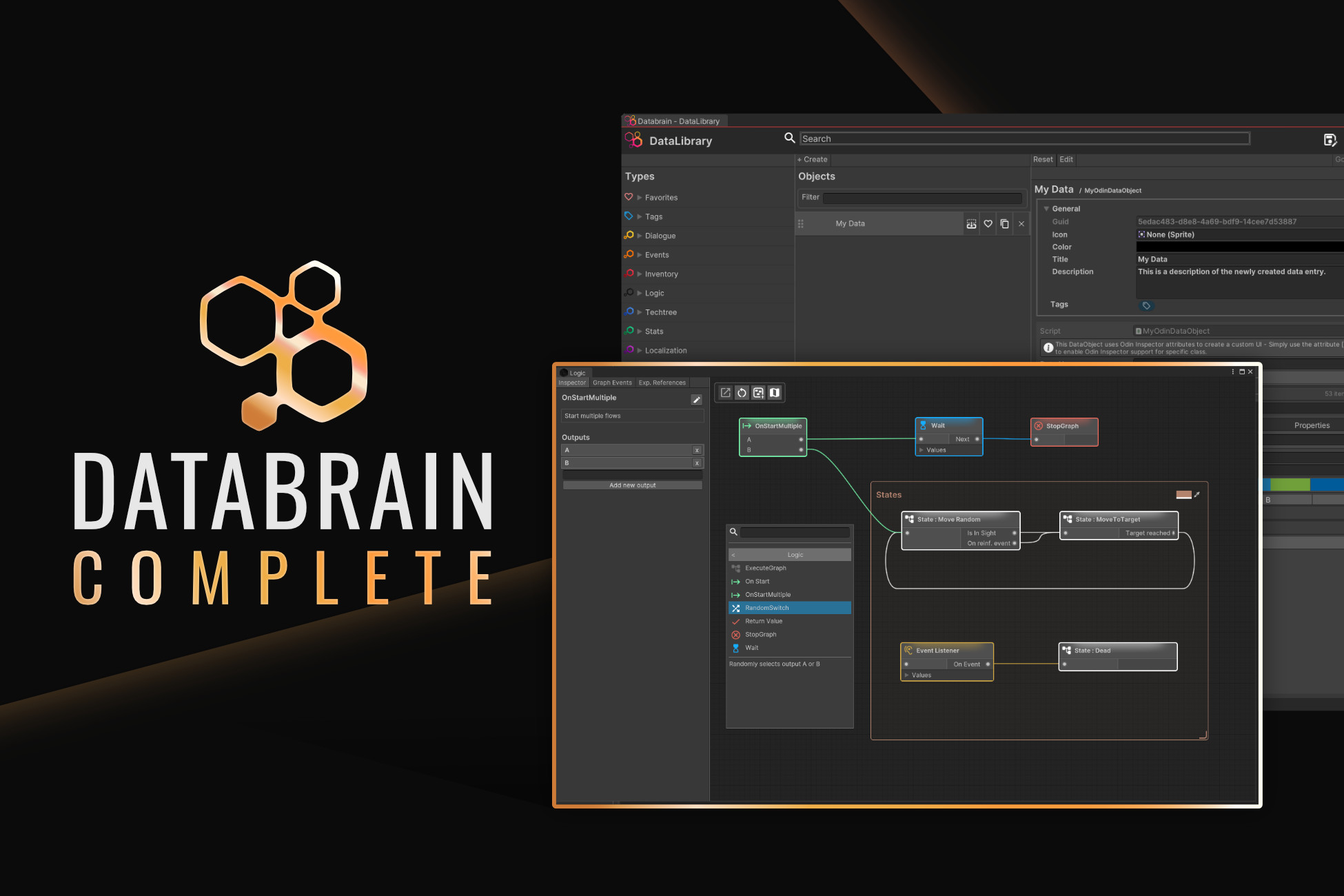Click the export icon on My Data row
This screenshot has height=896, width=1344.
971,224
